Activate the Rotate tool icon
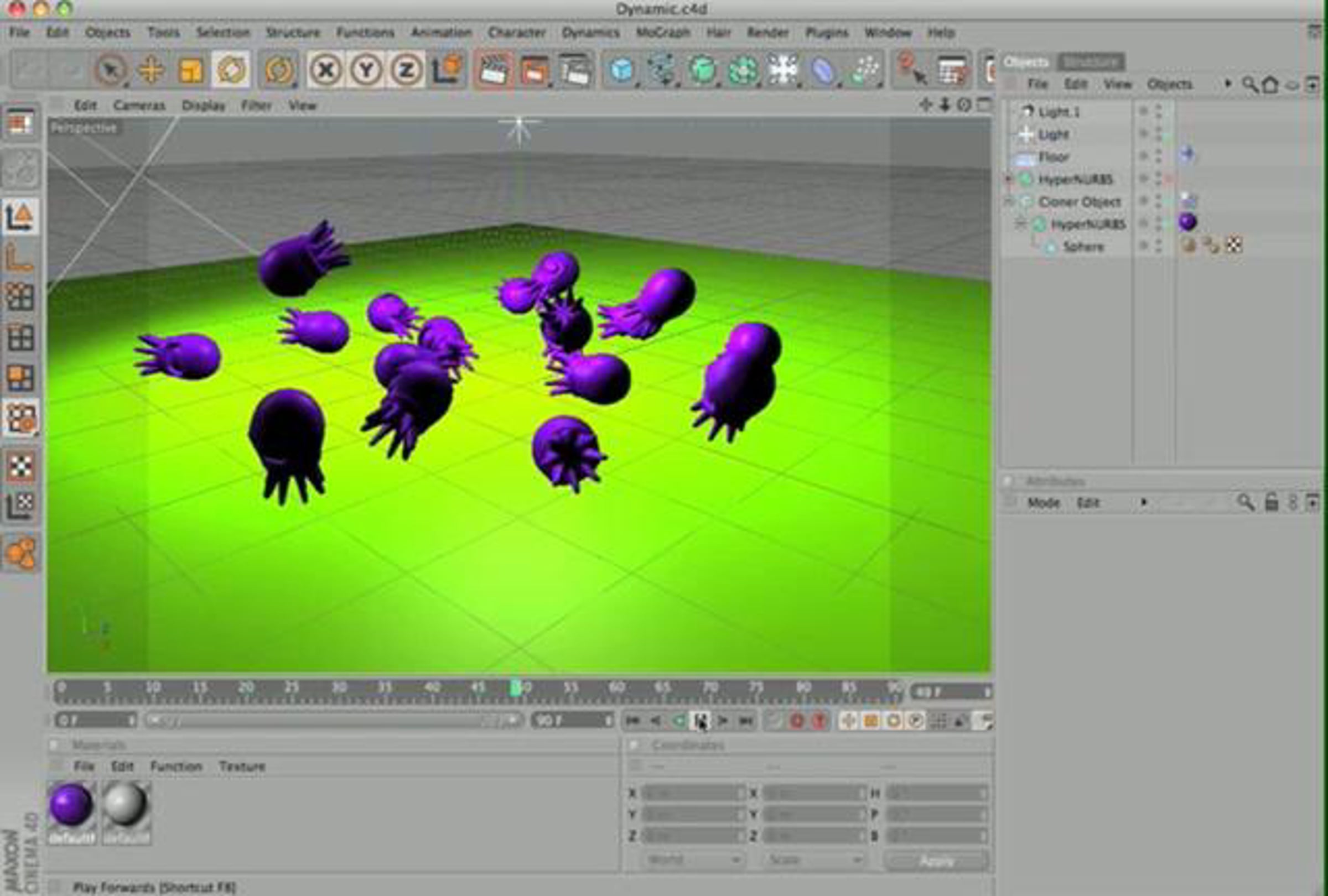1328x896 pixels. (x=231, y=70)
